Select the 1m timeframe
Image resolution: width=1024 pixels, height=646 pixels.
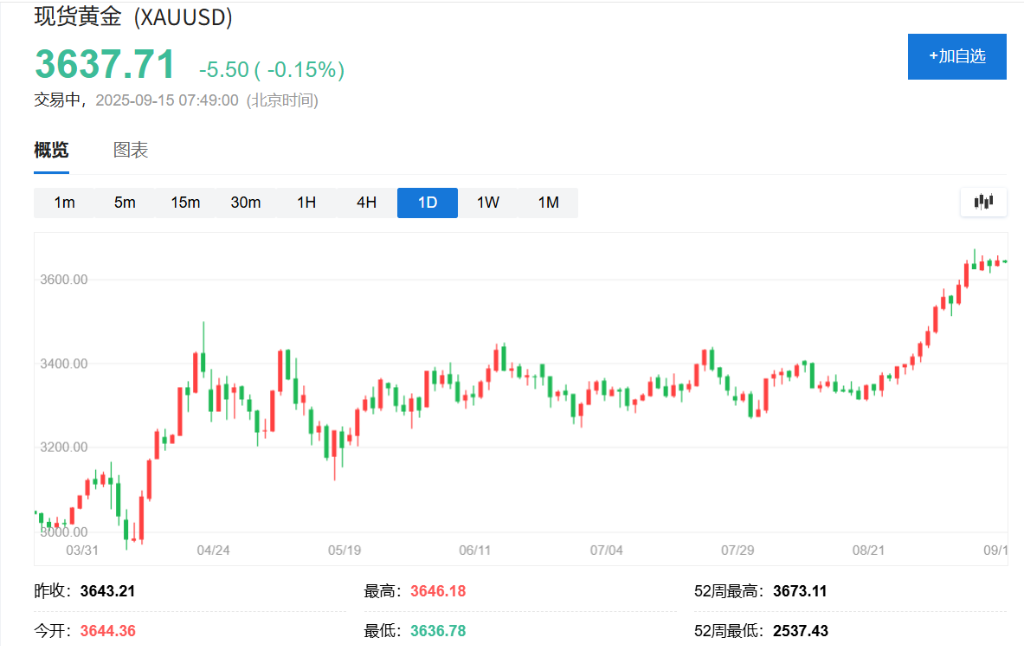64,203
